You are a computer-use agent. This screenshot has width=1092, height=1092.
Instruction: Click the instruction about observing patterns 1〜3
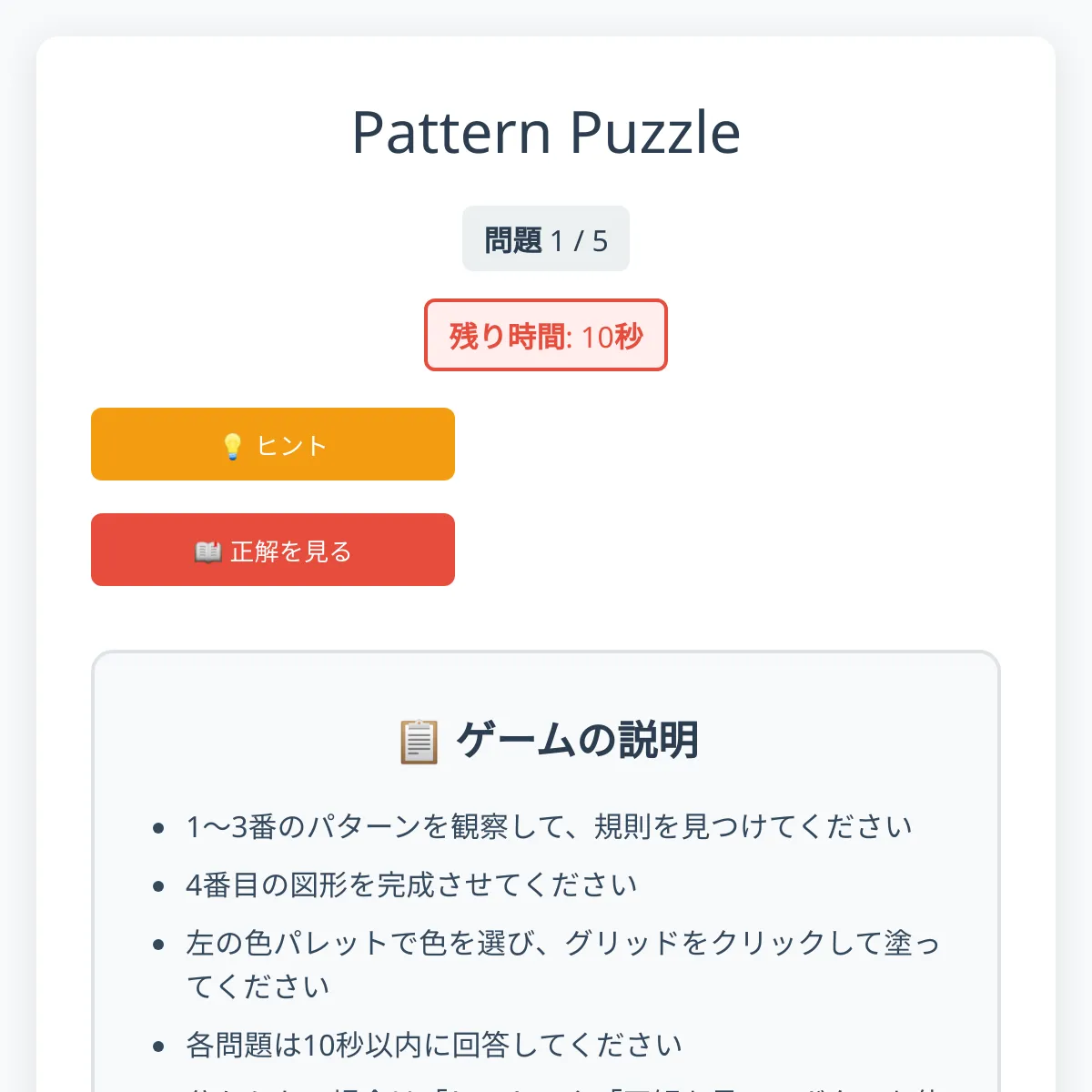click(x=549, y=827)
